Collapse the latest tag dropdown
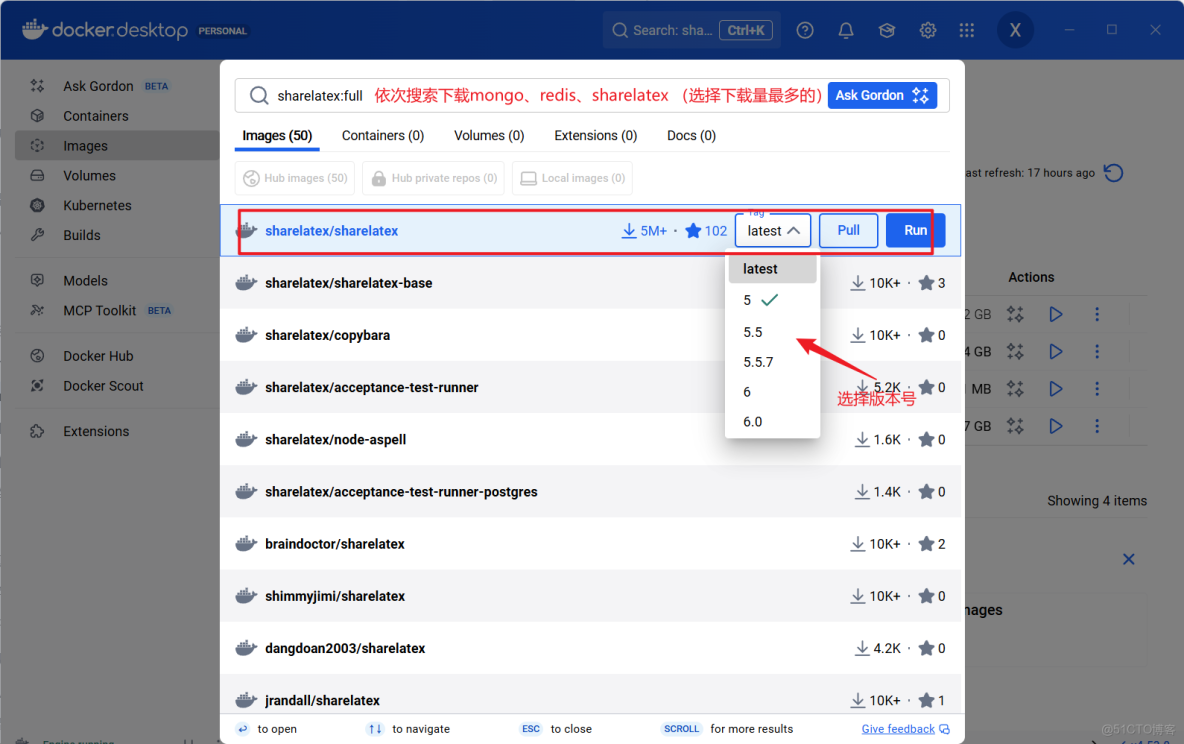Screen dimensions: 1184x744 772,230
